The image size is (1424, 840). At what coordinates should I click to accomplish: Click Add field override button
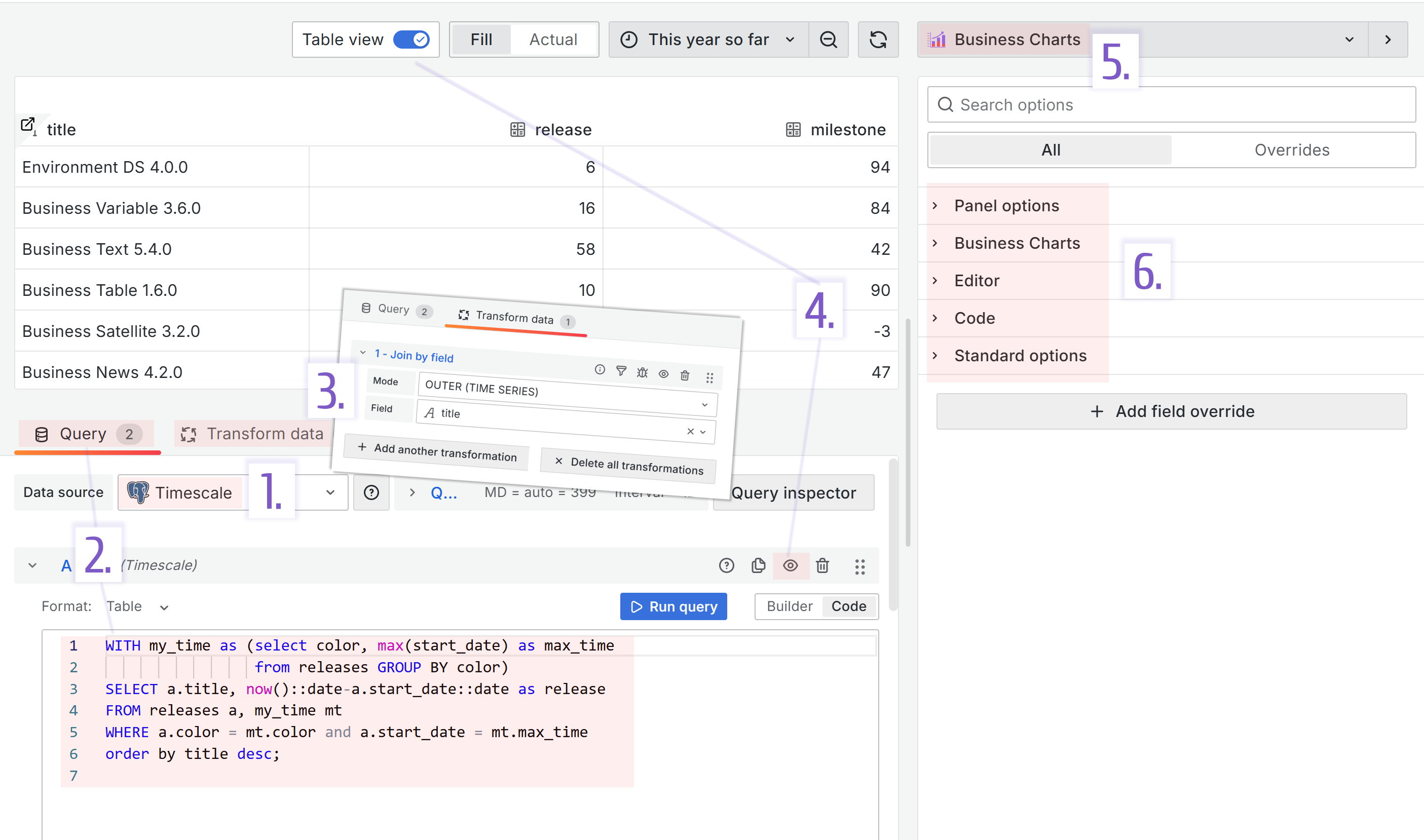[1172, 411]
